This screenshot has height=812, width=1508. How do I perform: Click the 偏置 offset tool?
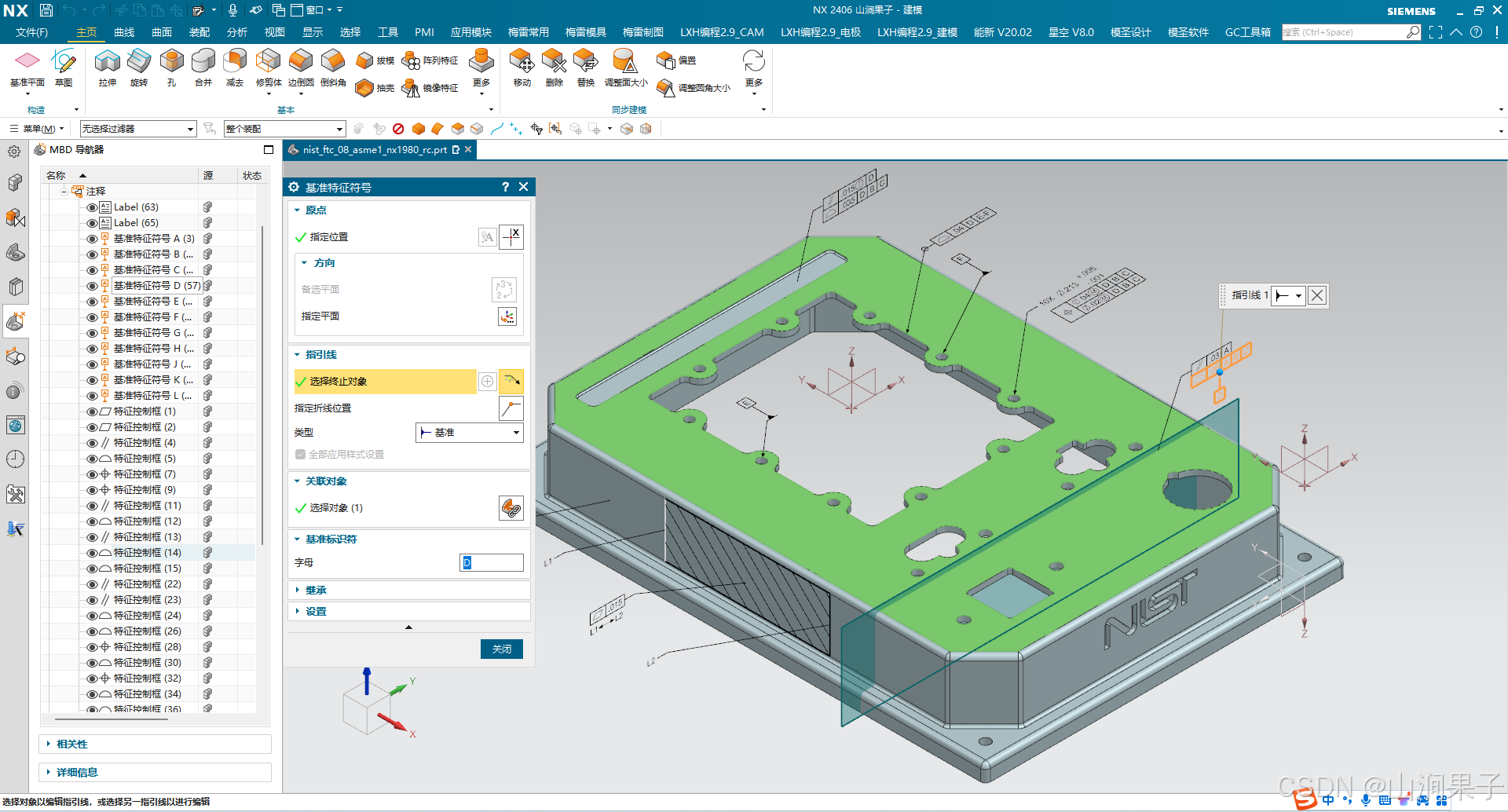[x=676, y=60]
